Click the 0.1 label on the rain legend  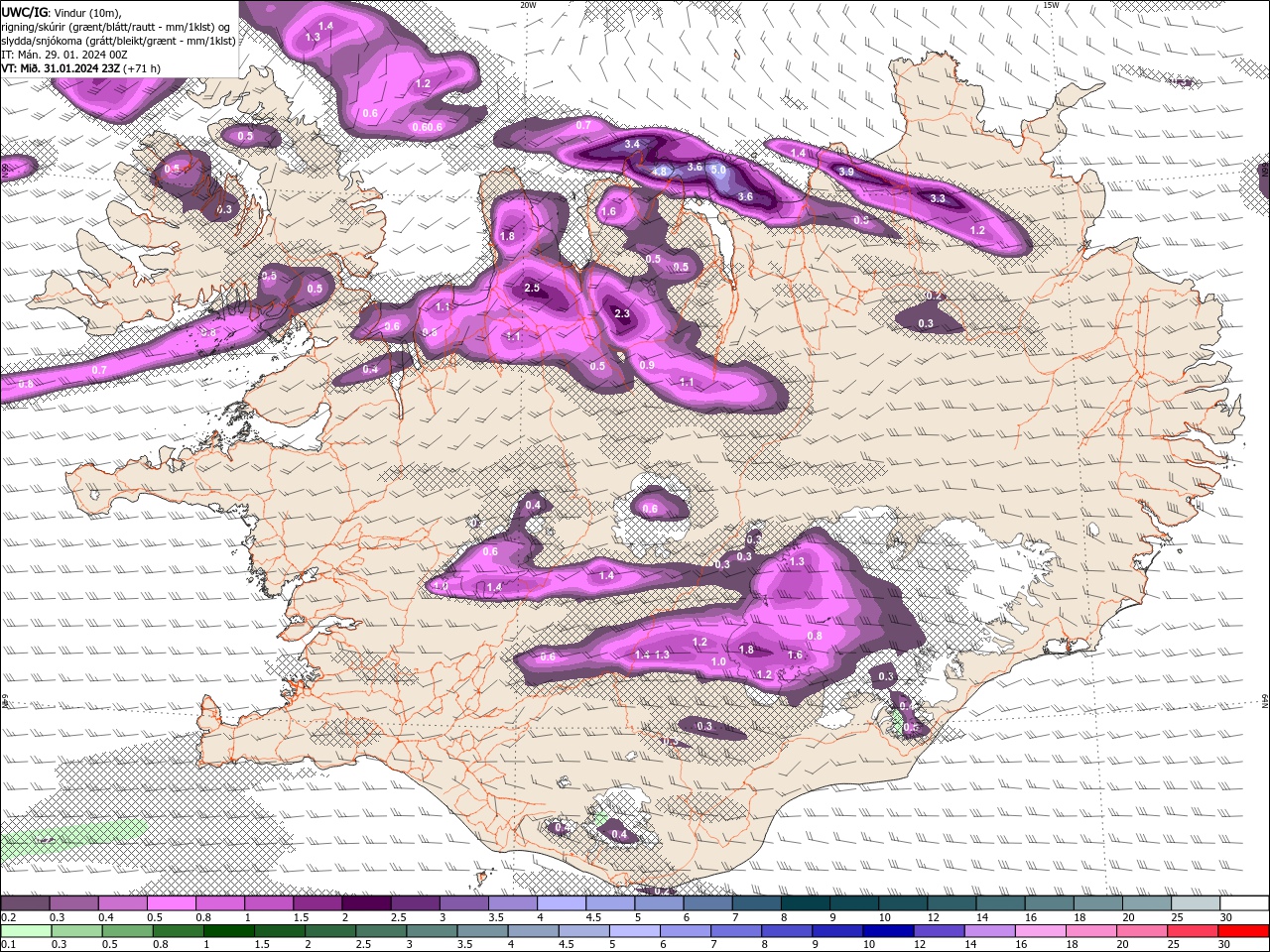[8, 944]
